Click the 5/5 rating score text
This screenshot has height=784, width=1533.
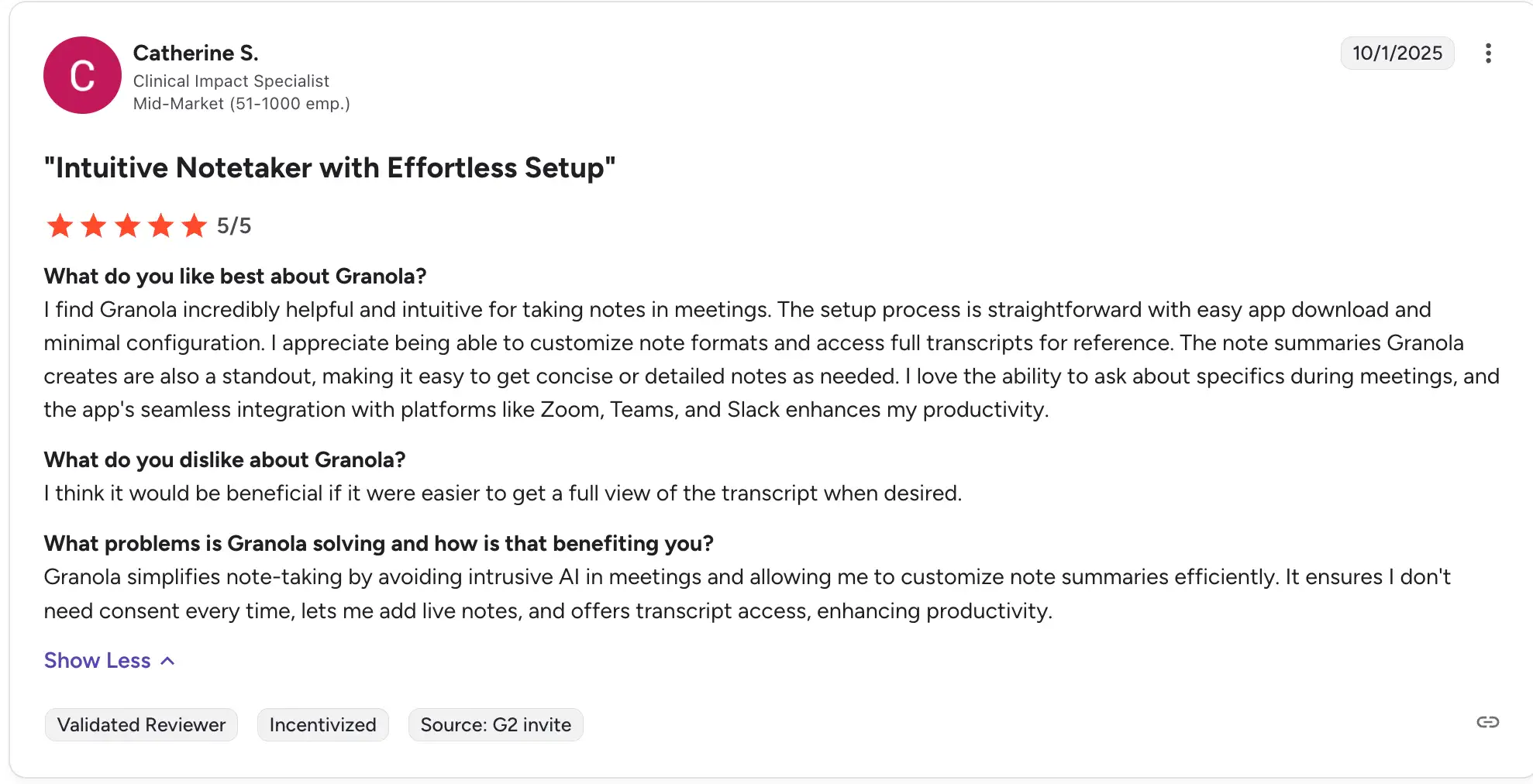[x=234, y=225]
